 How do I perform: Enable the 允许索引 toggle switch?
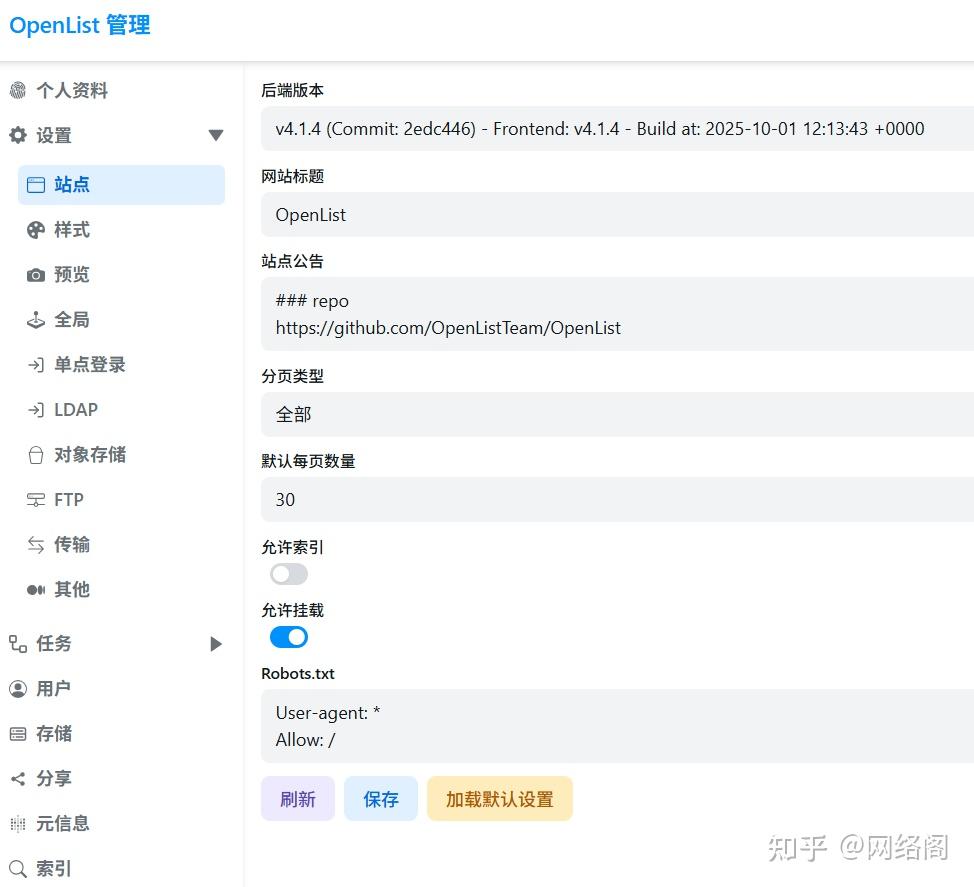click(x=288, y=574)
